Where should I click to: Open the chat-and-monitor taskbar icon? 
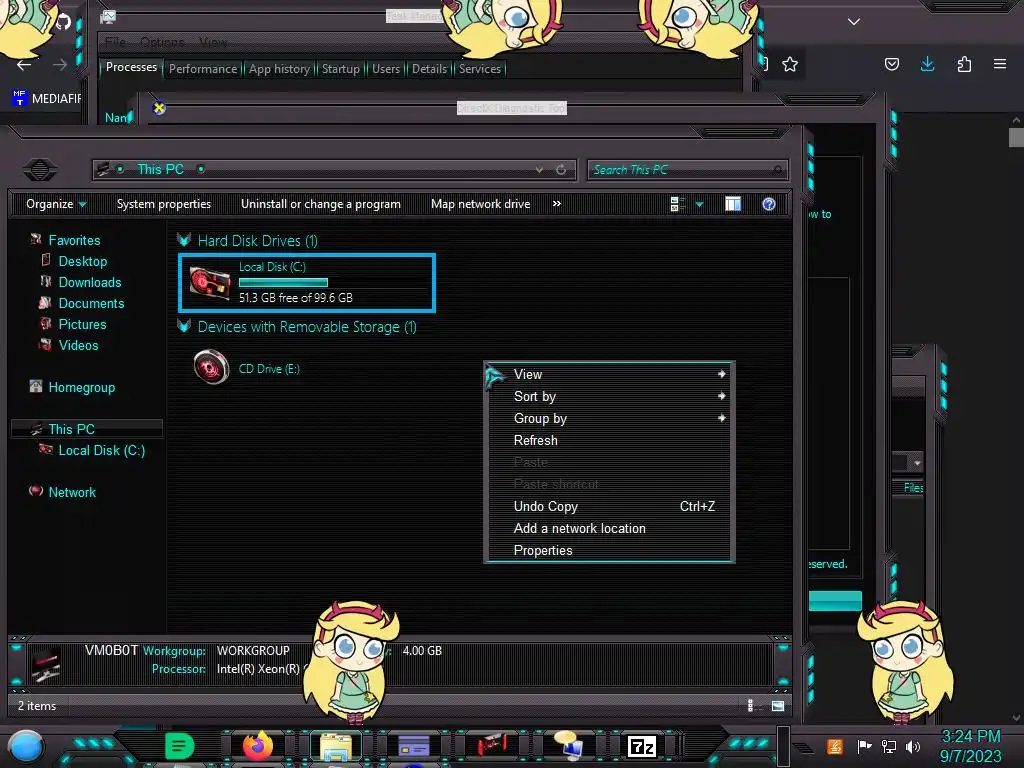coord(568,746)
